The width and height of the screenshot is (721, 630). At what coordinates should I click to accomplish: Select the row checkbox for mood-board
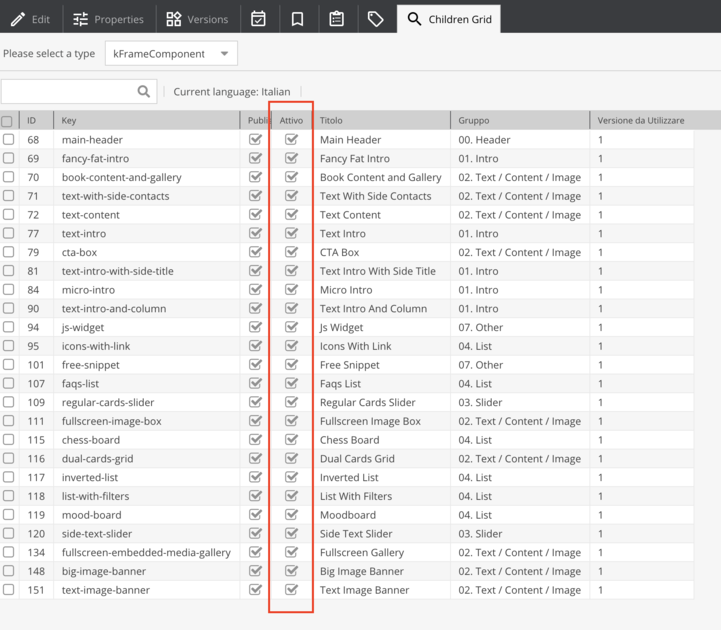[x=8, y=515]
